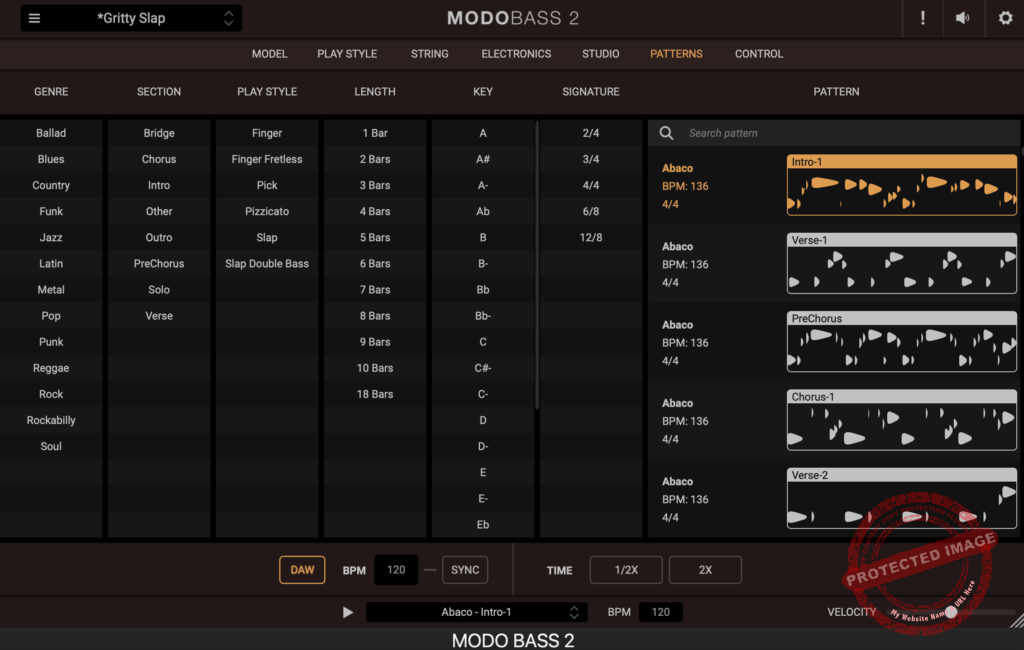Image resolution: width=1024 pixels, height=650 pixels.
Task: Pick the Rockabilly genre
Action: [51, 421]
